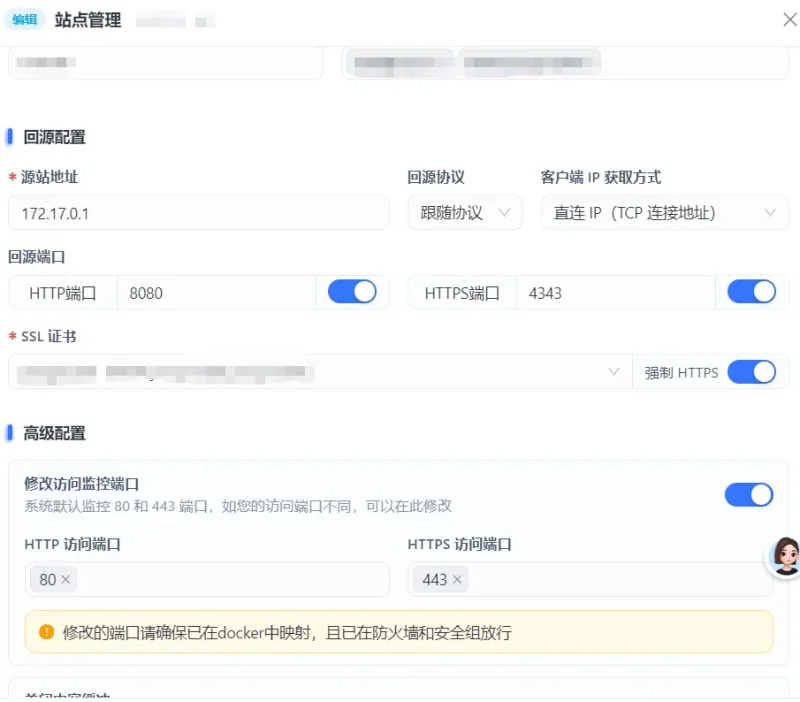Turn off 修改访问监控端口 switch
The height and width of the screenshot is (702, 800).
click(749, 495)
